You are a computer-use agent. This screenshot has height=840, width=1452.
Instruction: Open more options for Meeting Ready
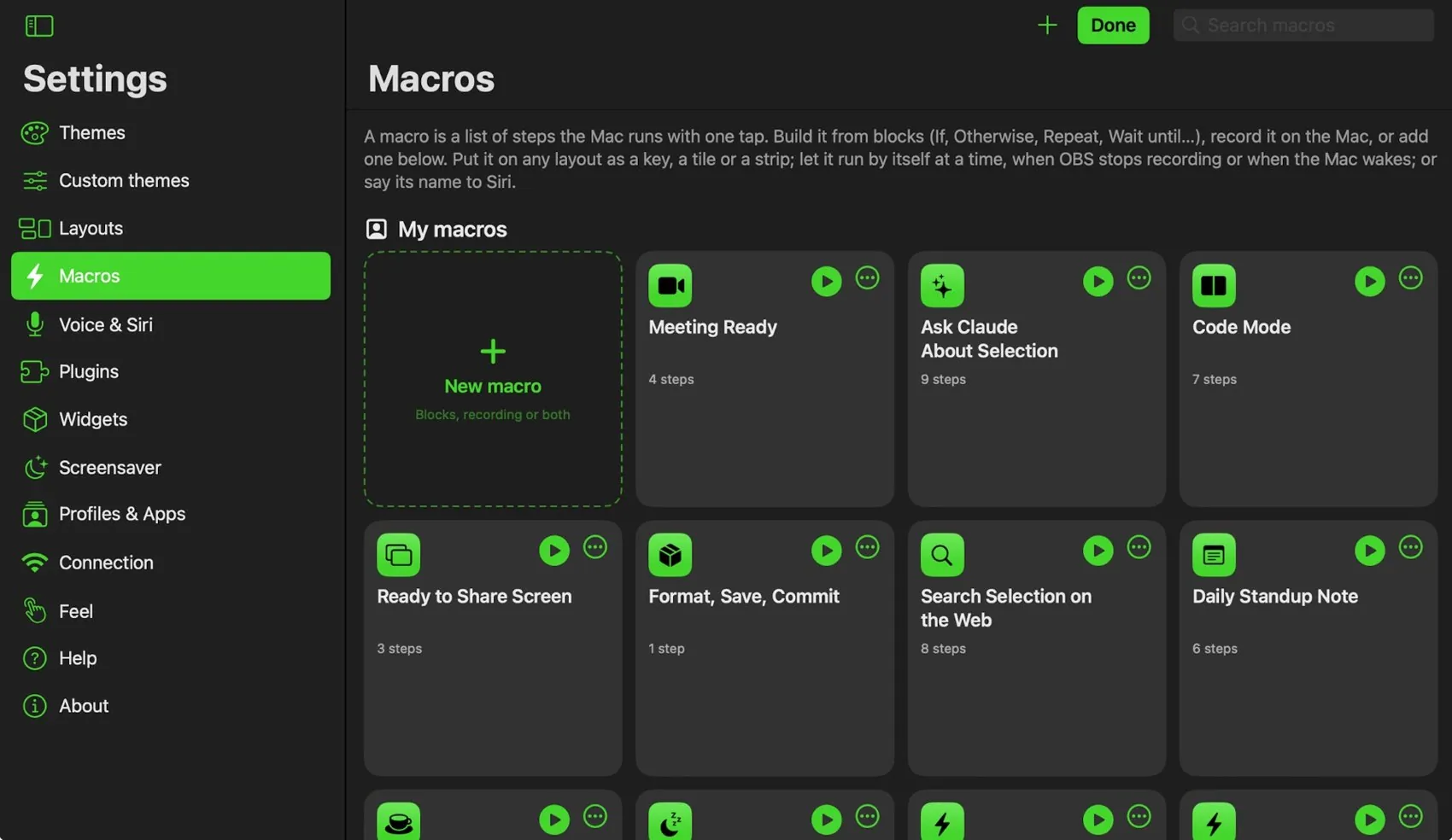867,278
